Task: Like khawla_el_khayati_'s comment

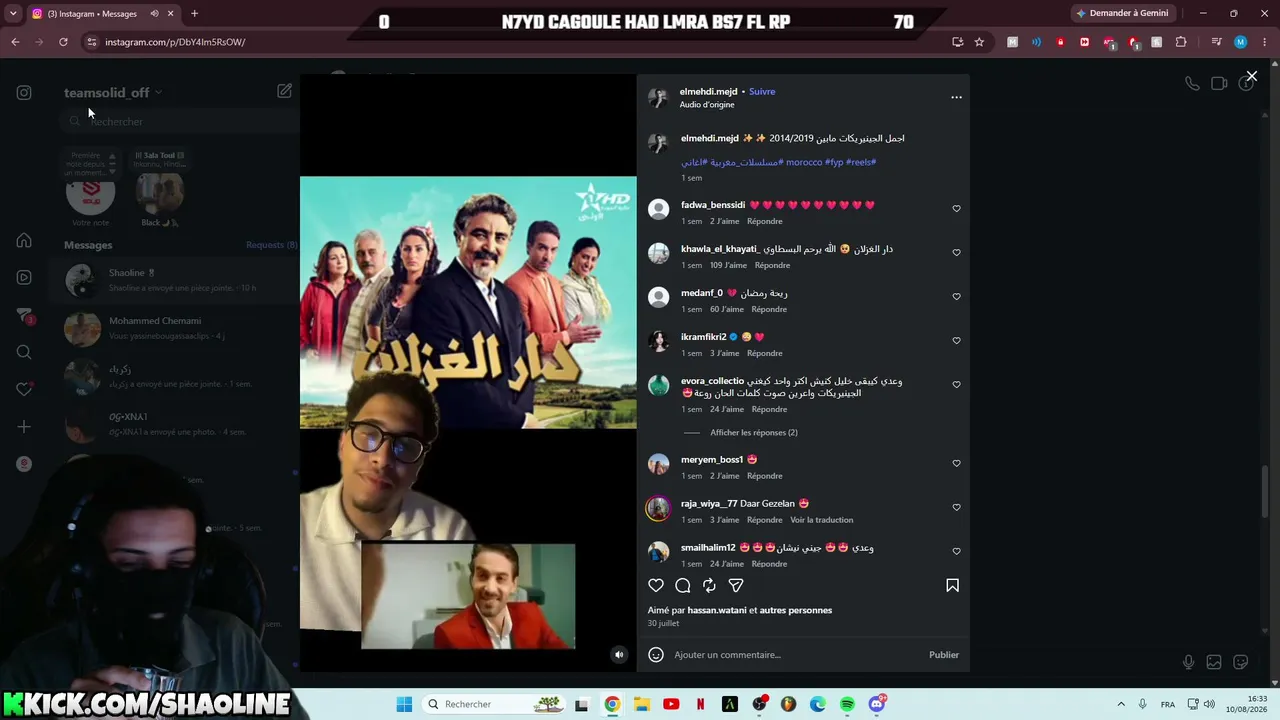Action: click(956, 253)
